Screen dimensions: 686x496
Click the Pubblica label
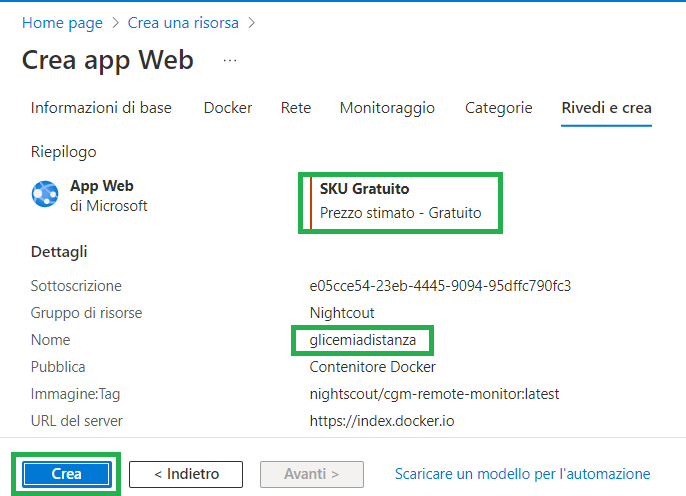(x=58, y=367)
